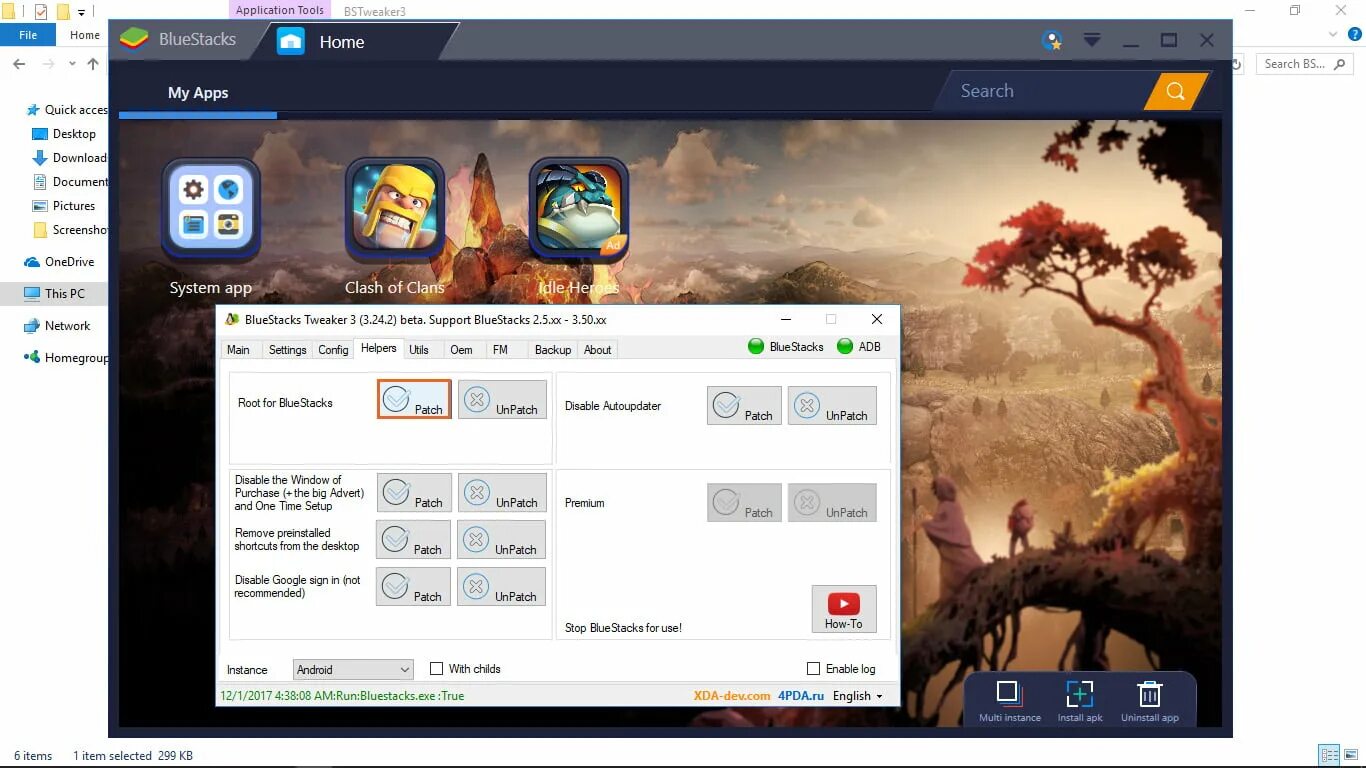
Task: Select Network in Explorer sidebar
Action: coord(58,326)
